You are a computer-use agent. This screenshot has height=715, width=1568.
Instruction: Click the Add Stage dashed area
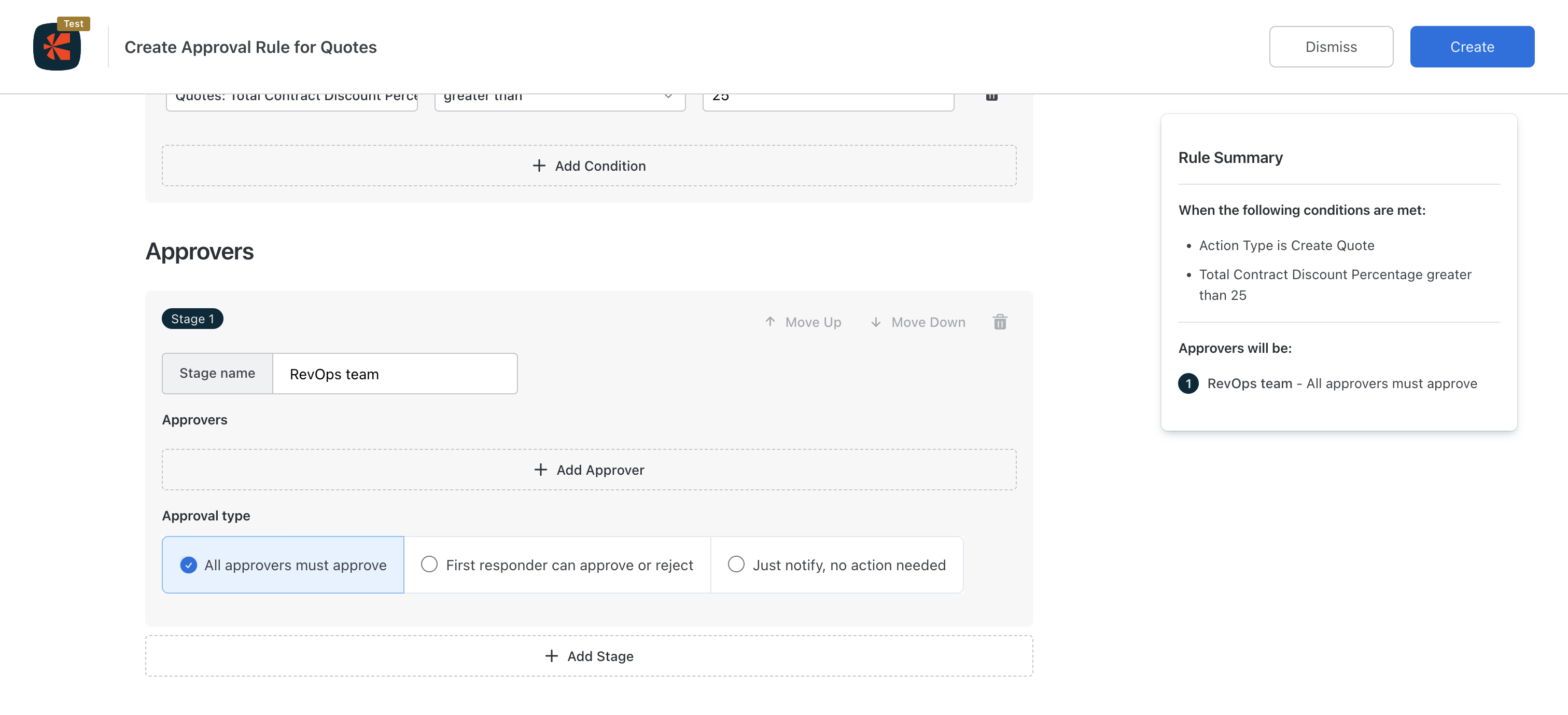click(x=791, y=656)
